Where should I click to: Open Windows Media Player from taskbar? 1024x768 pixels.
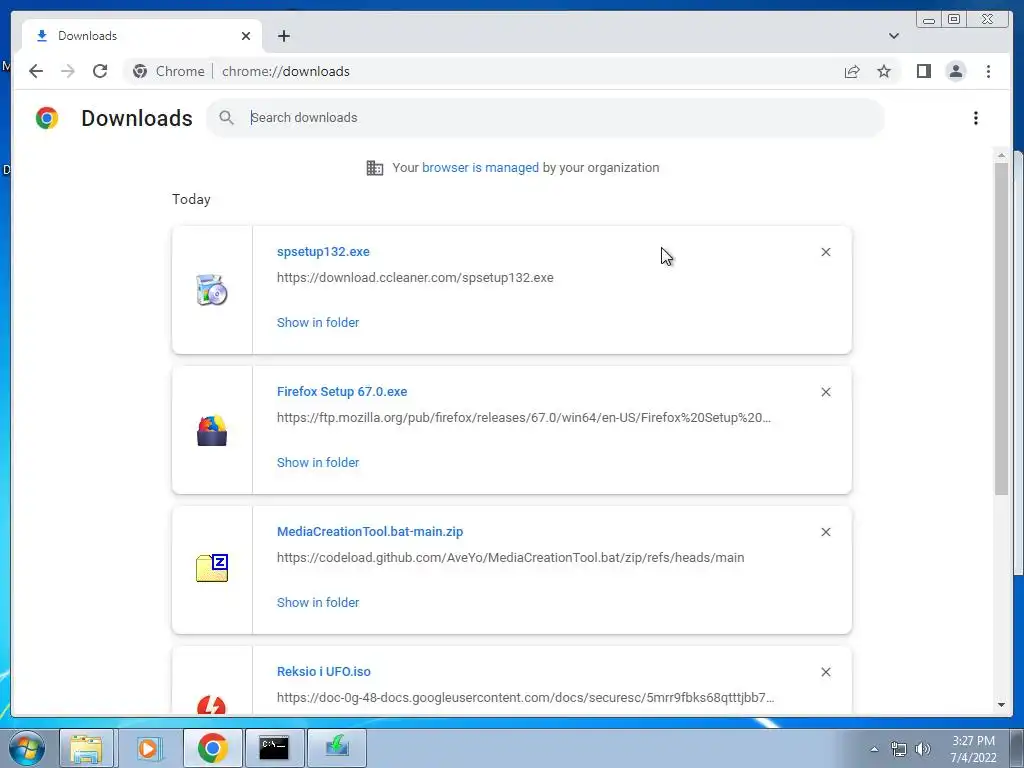(149, 748)
